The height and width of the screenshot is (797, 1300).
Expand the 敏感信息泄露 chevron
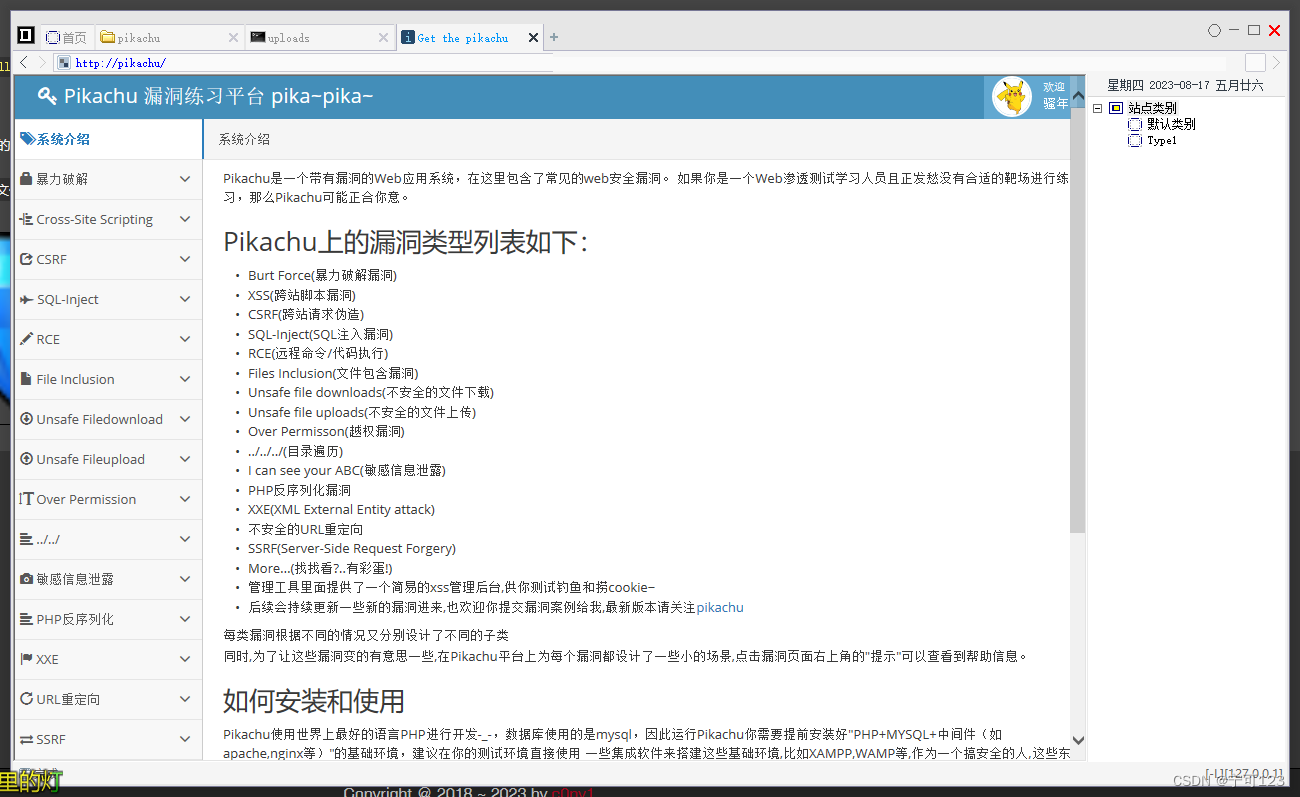(x=185, y=579)
